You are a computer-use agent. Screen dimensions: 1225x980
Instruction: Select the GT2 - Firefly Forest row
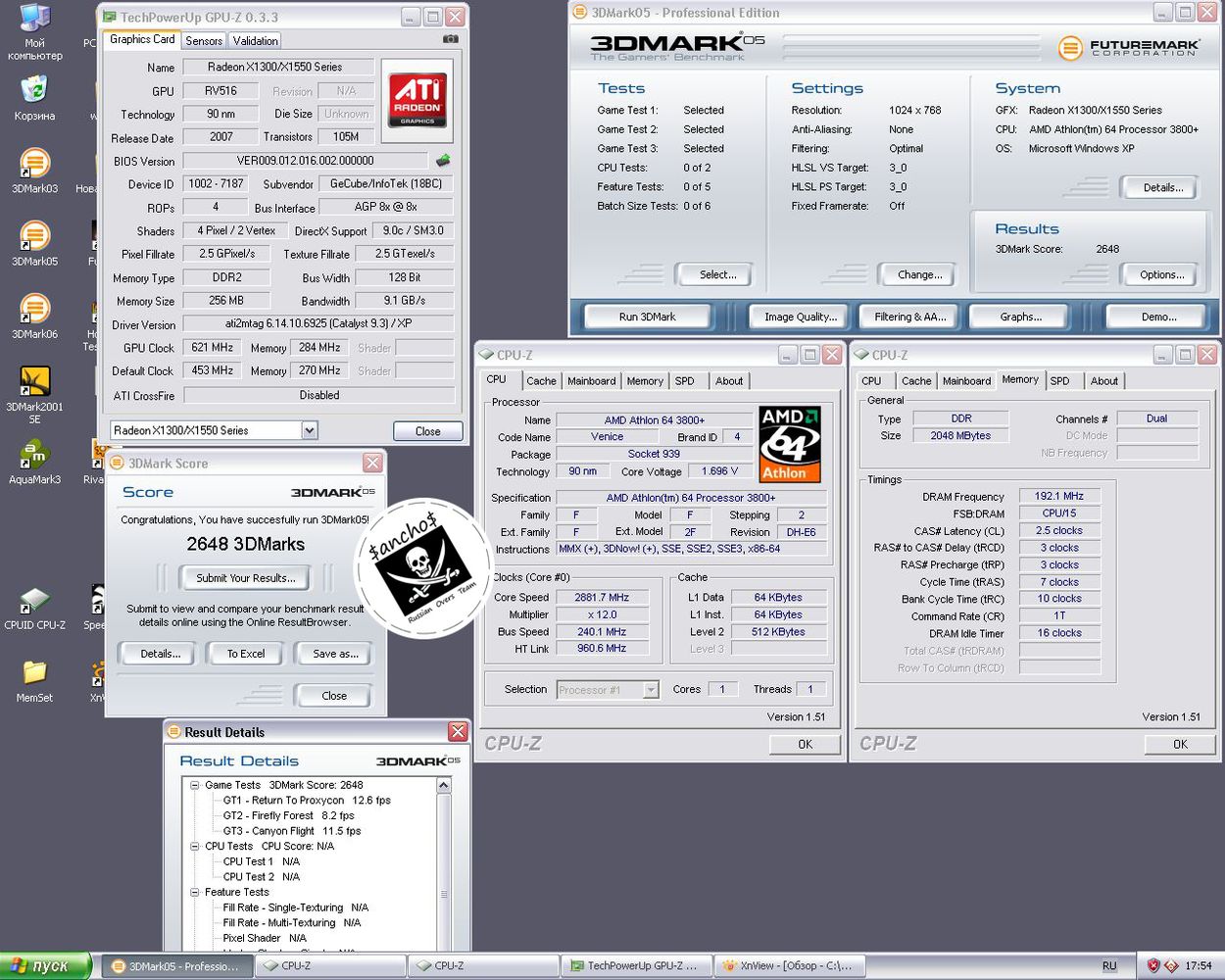(288, 815)
